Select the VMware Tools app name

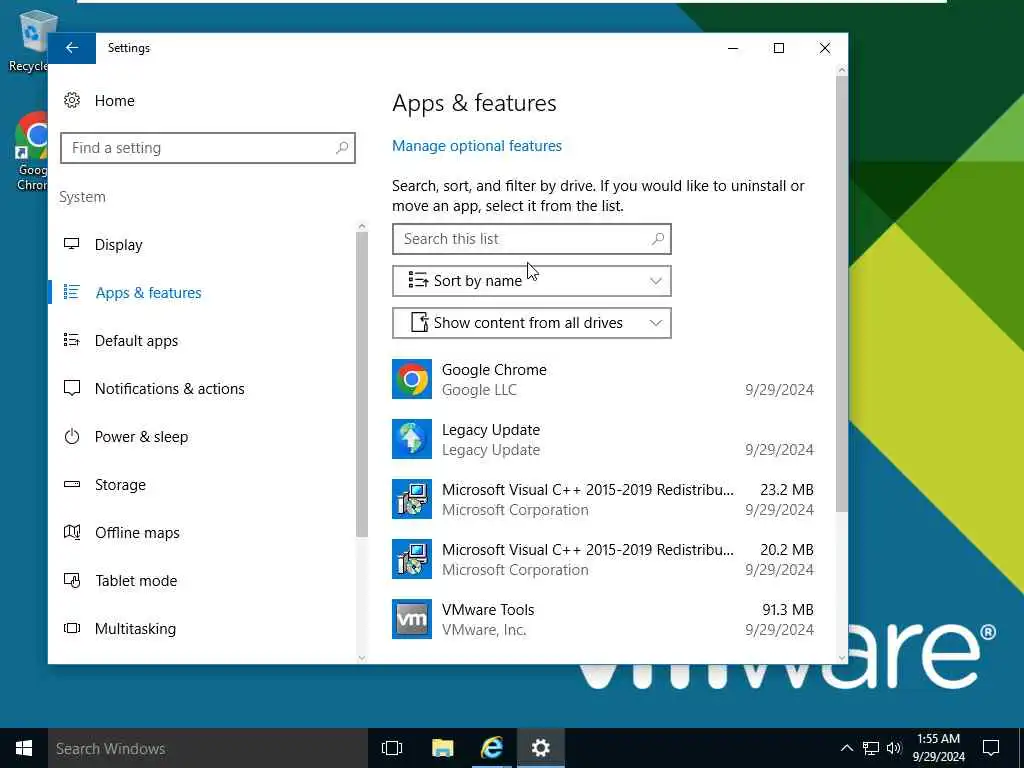click(x=488, y=609)
